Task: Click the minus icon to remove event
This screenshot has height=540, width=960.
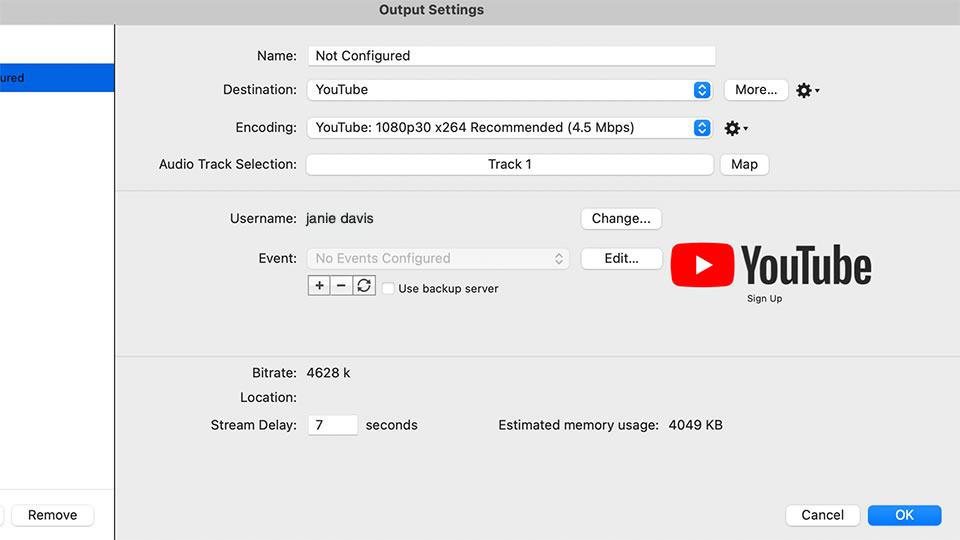Action: point(341,286)
